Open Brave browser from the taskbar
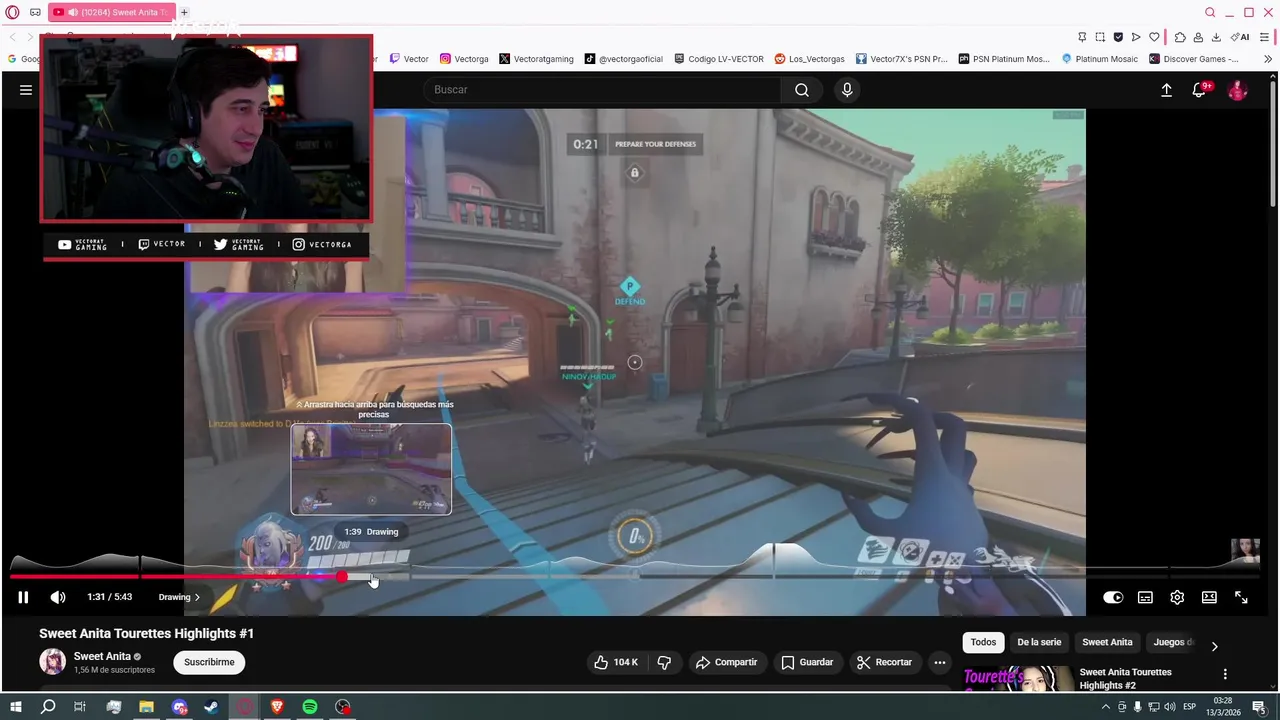This screenshot has width=1280, height=720. (x=277, y=707)
